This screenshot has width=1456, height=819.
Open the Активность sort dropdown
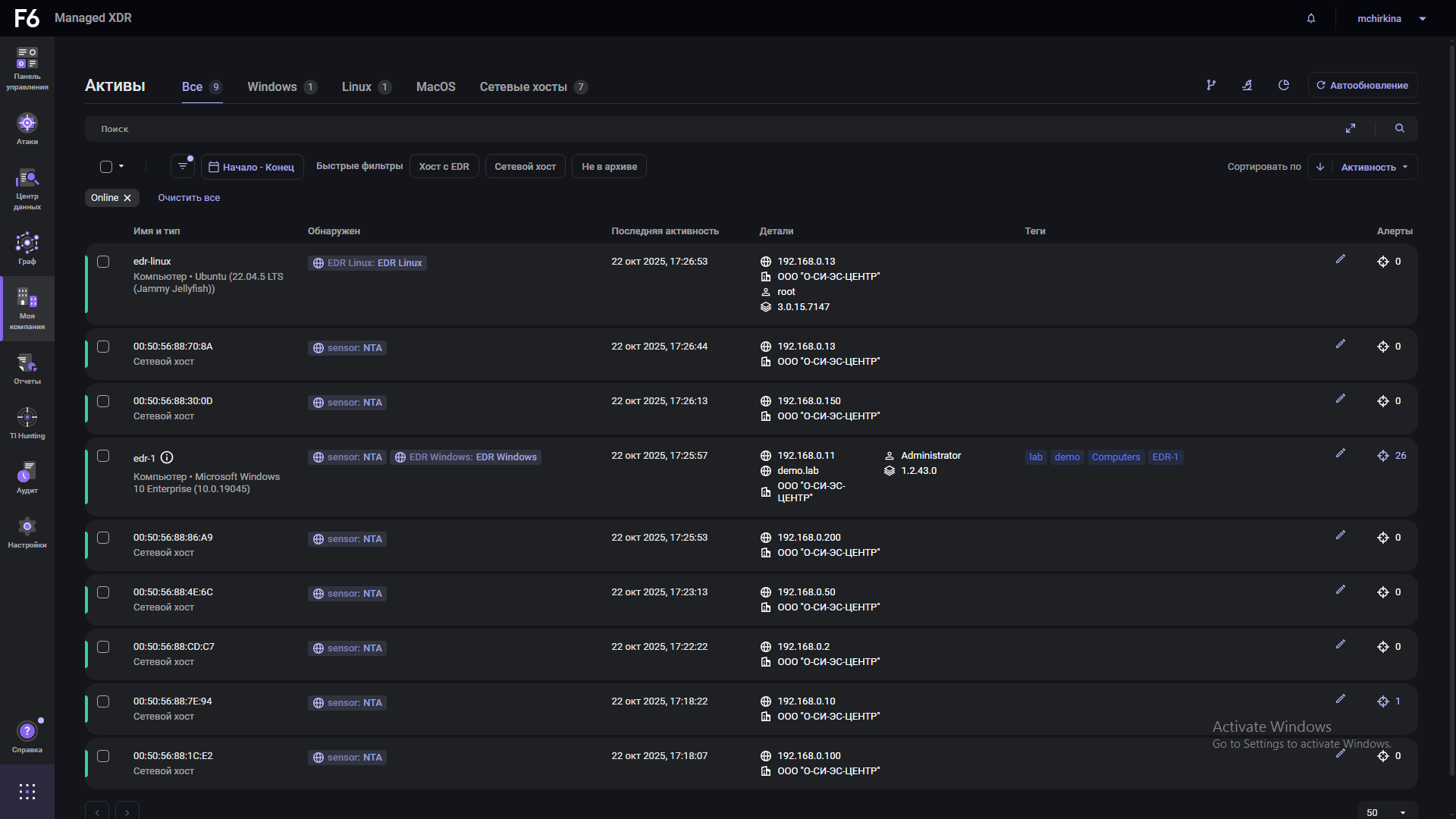(1373, 167)
